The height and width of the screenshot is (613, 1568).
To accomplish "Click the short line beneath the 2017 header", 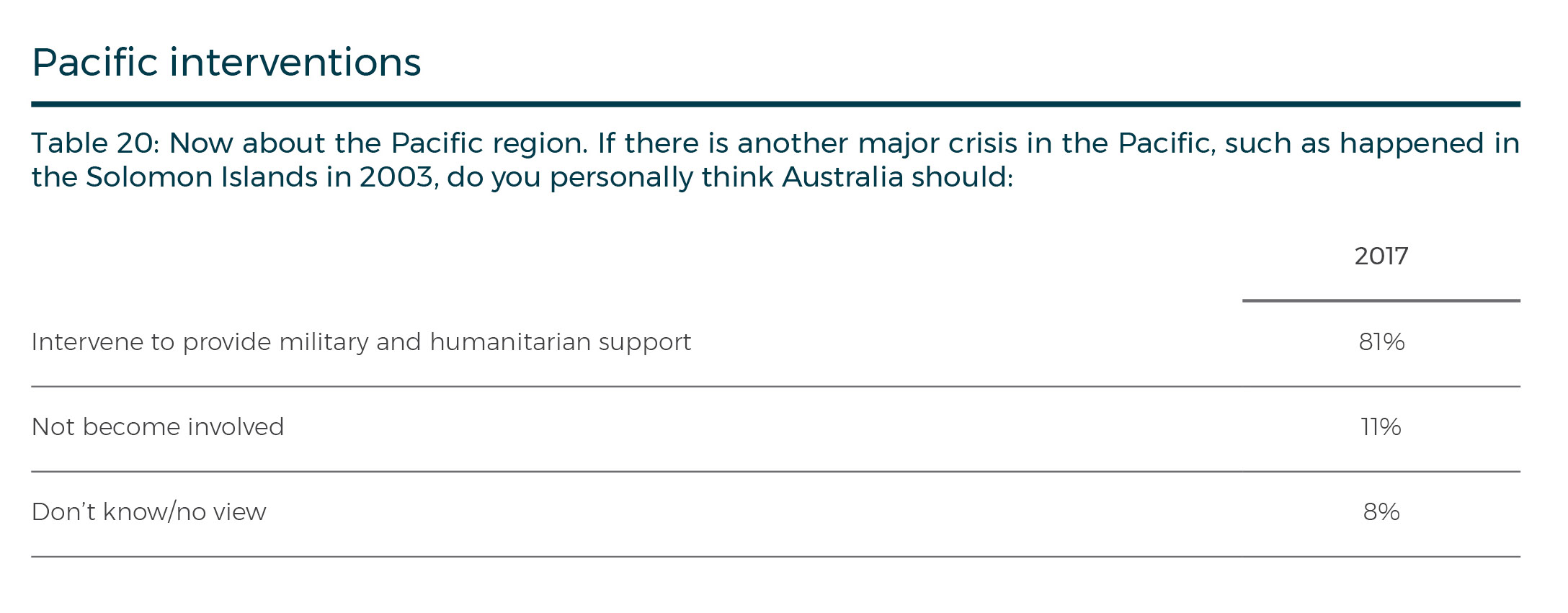I will [1381, 300].
